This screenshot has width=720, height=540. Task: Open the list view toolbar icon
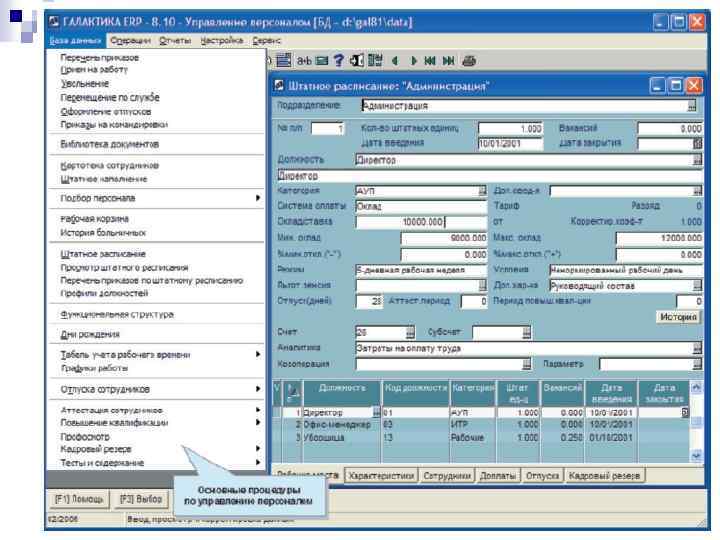coord(284,60)
